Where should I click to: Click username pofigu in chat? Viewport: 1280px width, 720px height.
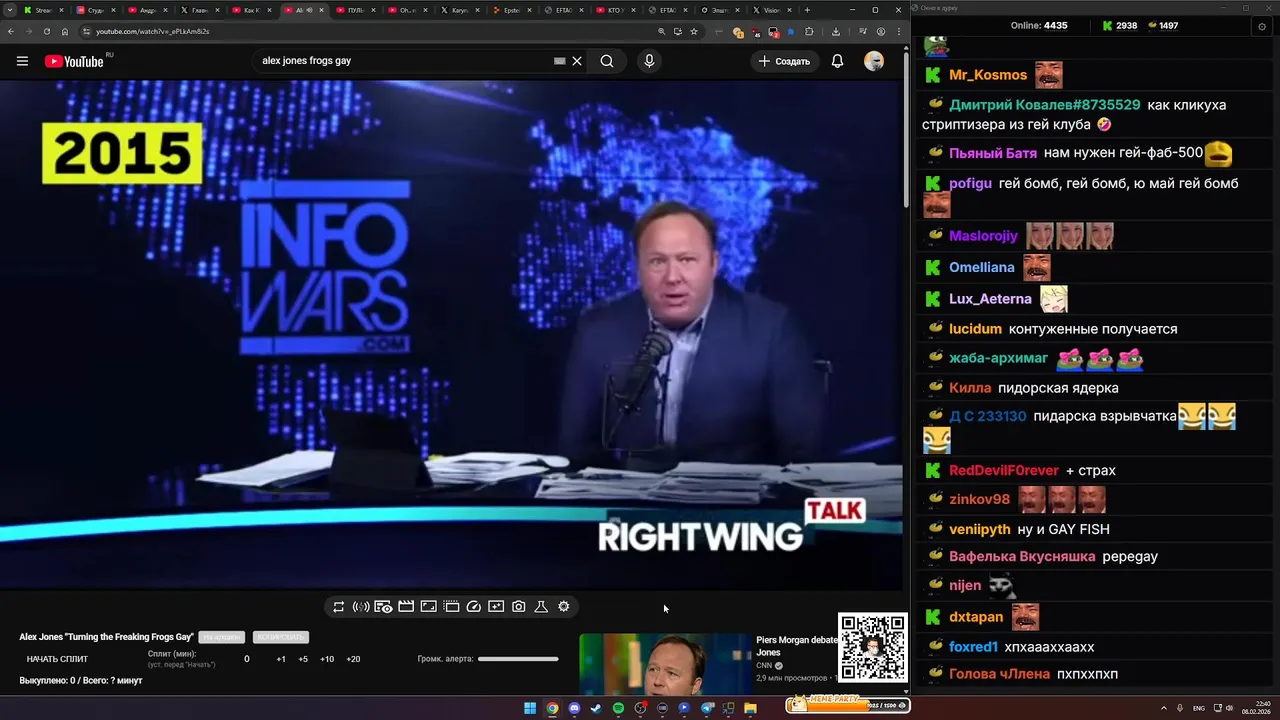[970, 183]
